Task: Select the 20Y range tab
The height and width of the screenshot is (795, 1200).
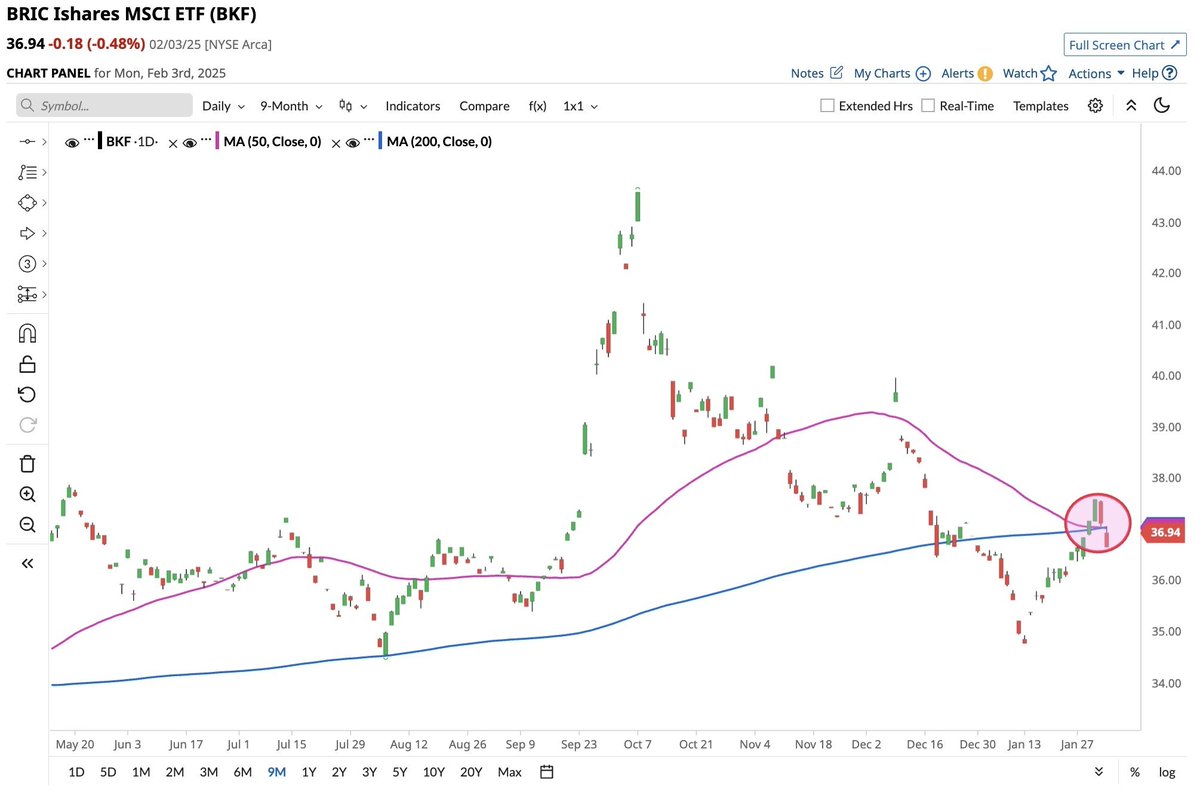Action: 470,772
